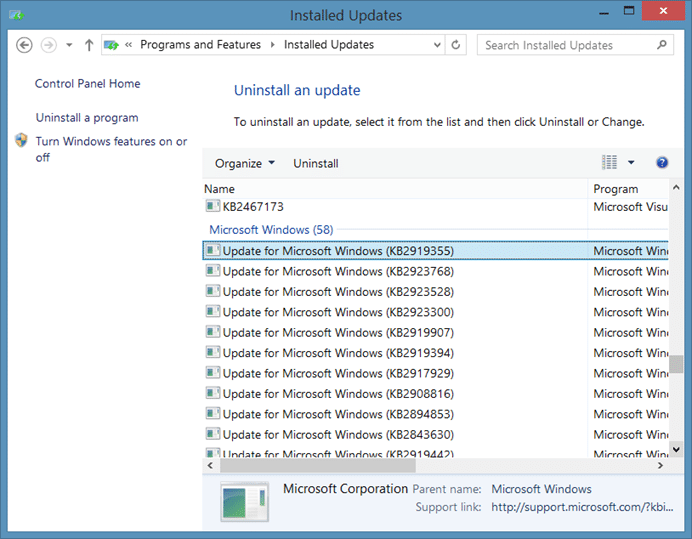Open the address bar history dropdown
This screenshot has width=692, height=539.
[437, 45]
